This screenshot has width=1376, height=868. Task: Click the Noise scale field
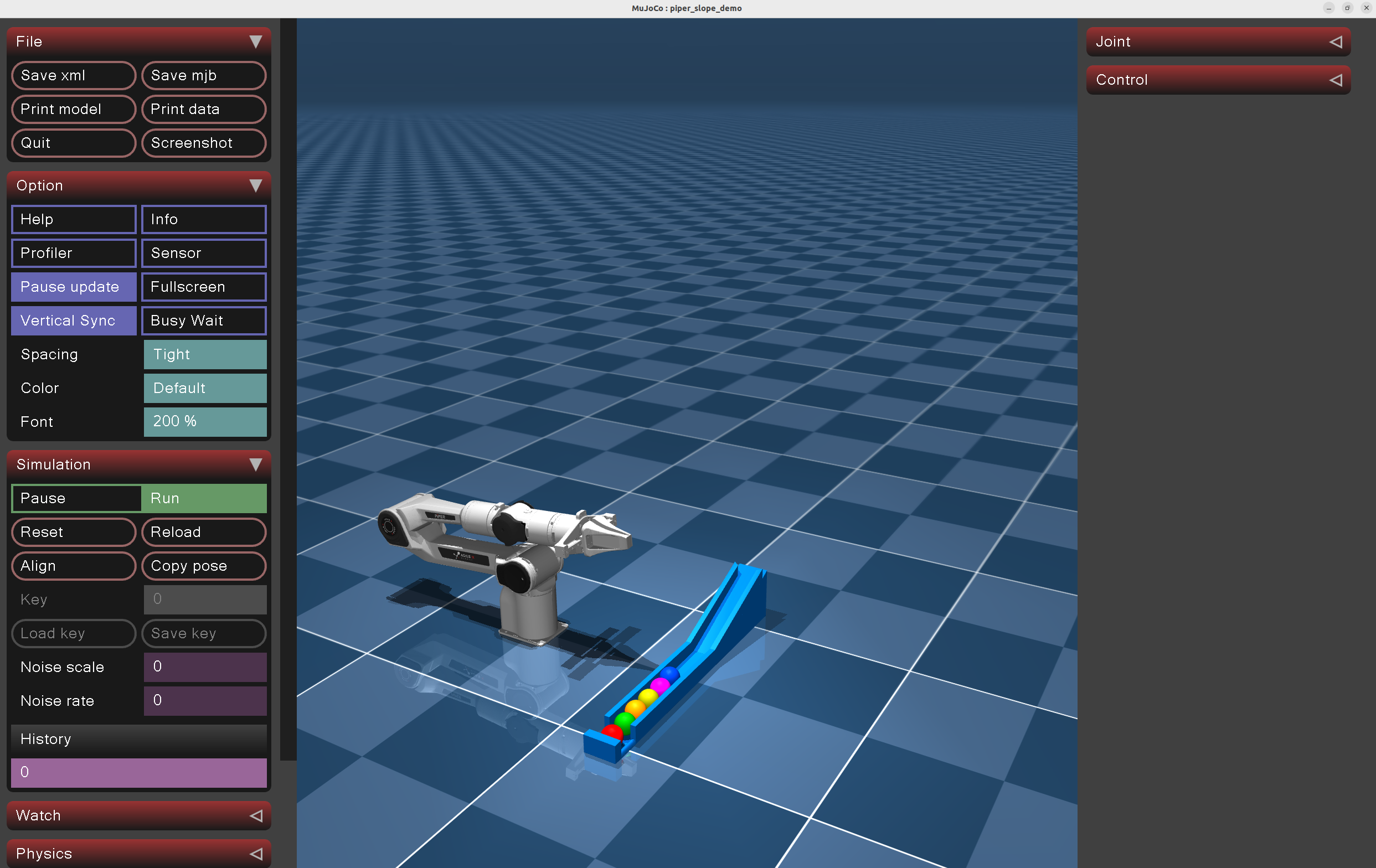point(205,667)
